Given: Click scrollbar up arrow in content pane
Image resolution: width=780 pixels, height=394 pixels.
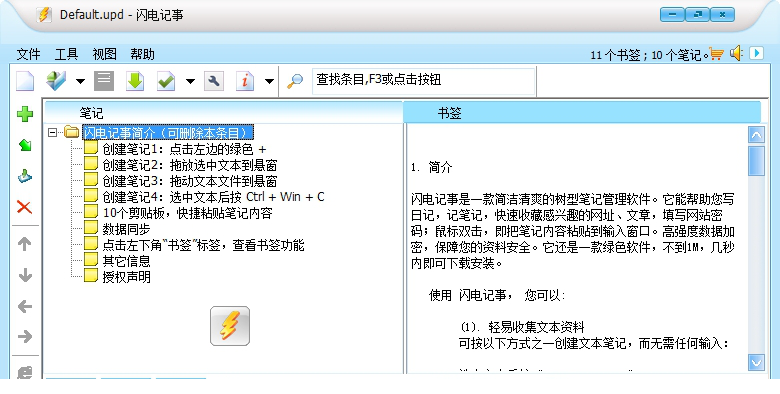Looking at the screenshot, I should [756, 135].
